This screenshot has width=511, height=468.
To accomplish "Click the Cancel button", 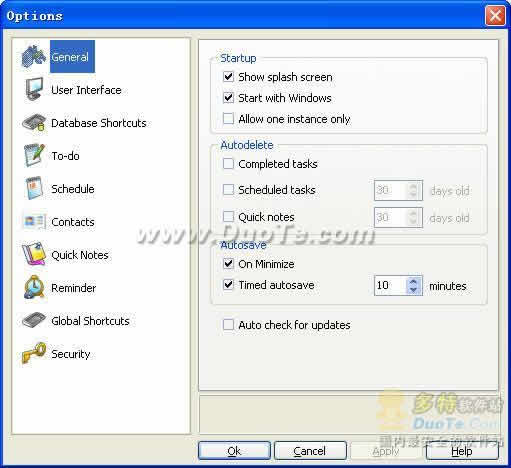I will coord(310,451).
